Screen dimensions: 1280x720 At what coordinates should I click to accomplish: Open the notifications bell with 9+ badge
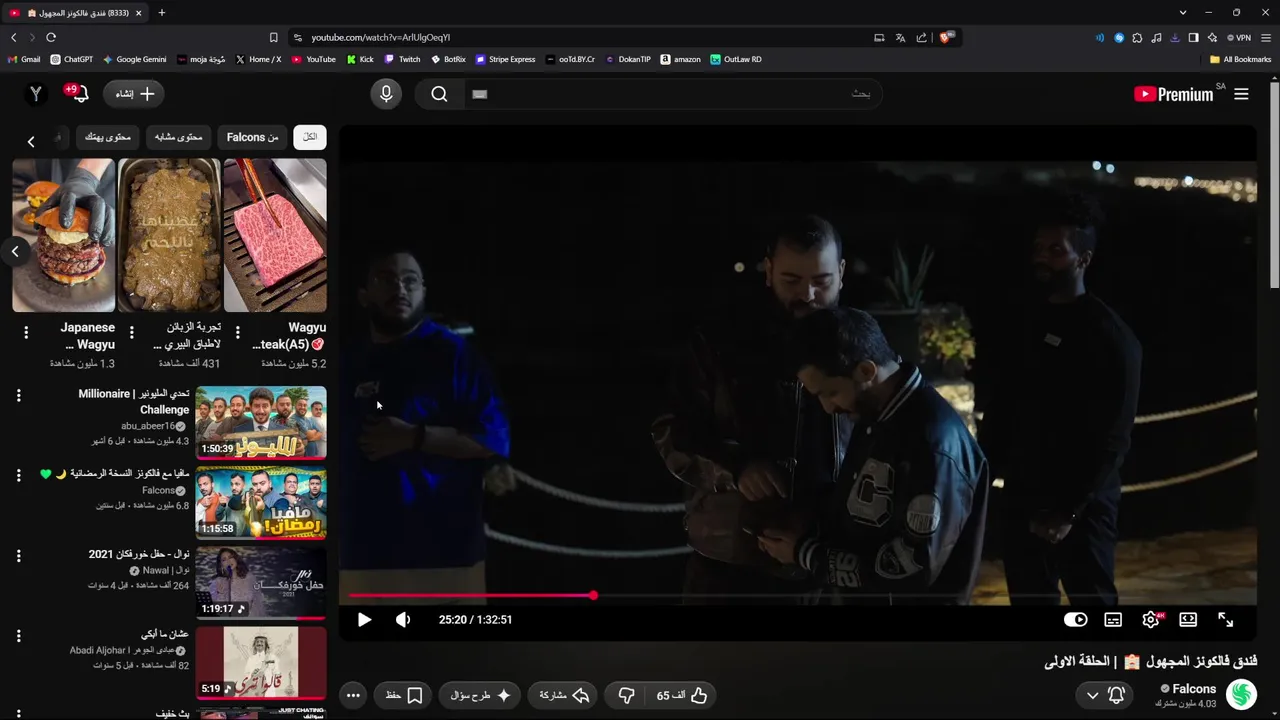pyautogui.click(x=79, y=94)
